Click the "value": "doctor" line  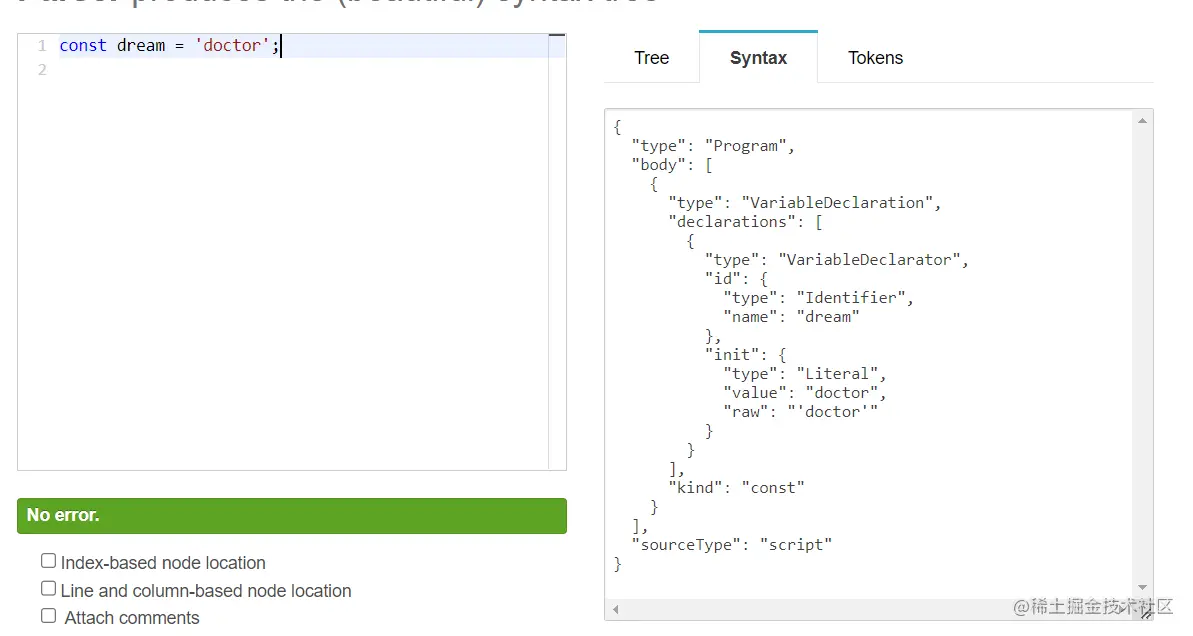point(804,393)
